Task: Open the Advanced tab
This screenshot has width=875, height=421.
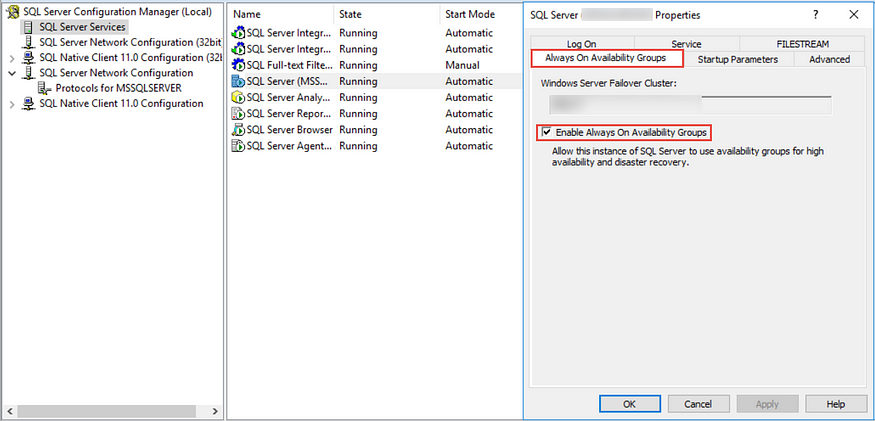Action: coord(829,59)
